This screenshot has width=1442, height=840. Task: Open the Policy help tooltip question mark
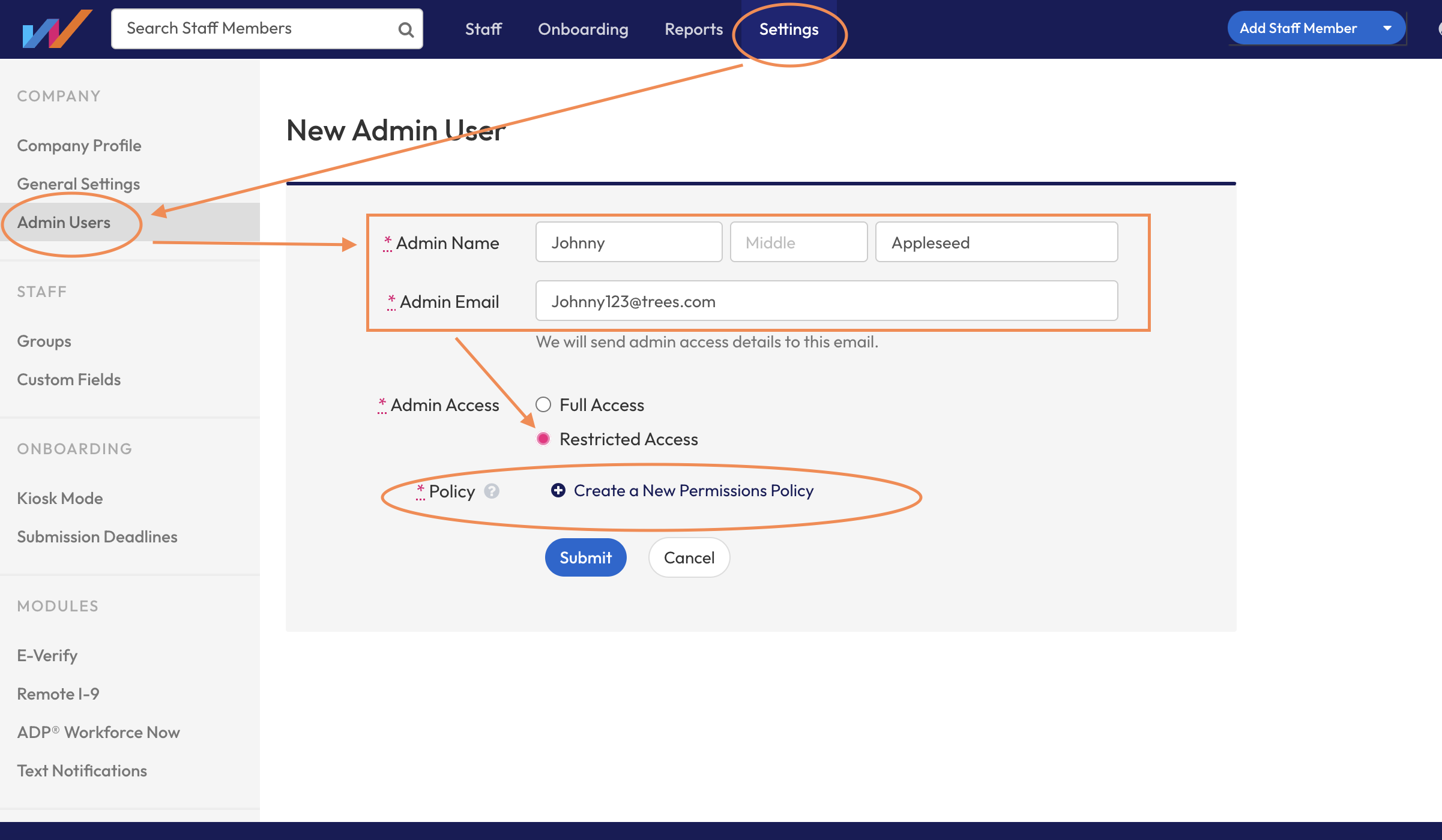[x=491, y=491]
